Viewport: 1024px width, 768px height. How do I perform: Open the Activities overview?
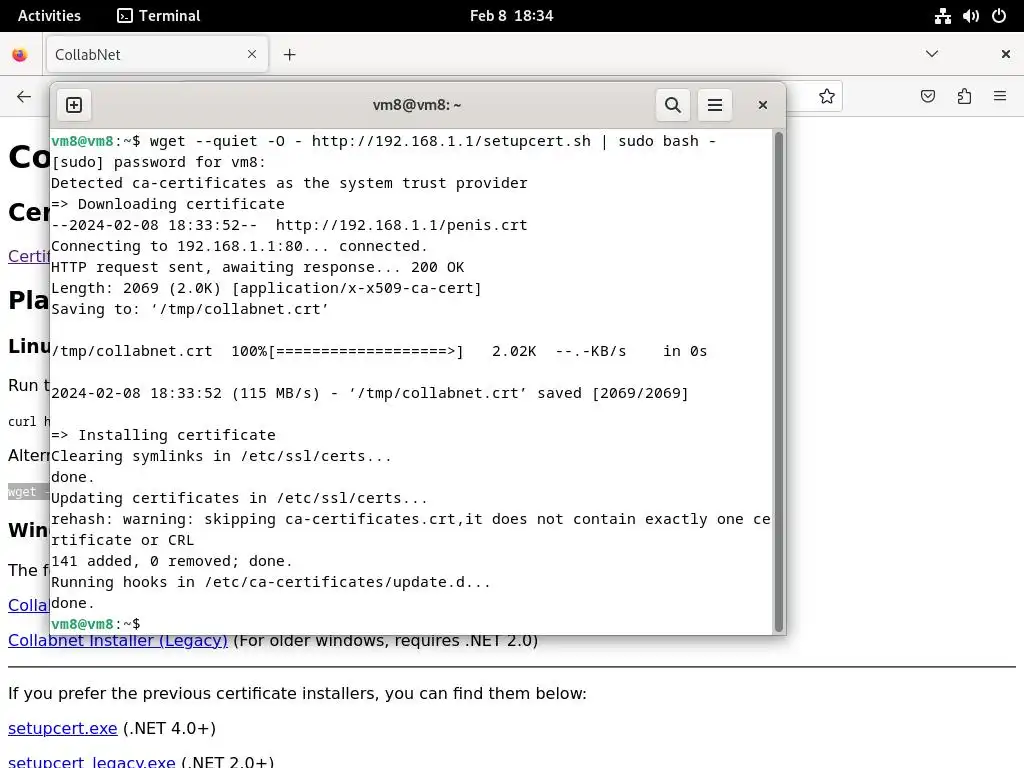pos(49,16)
